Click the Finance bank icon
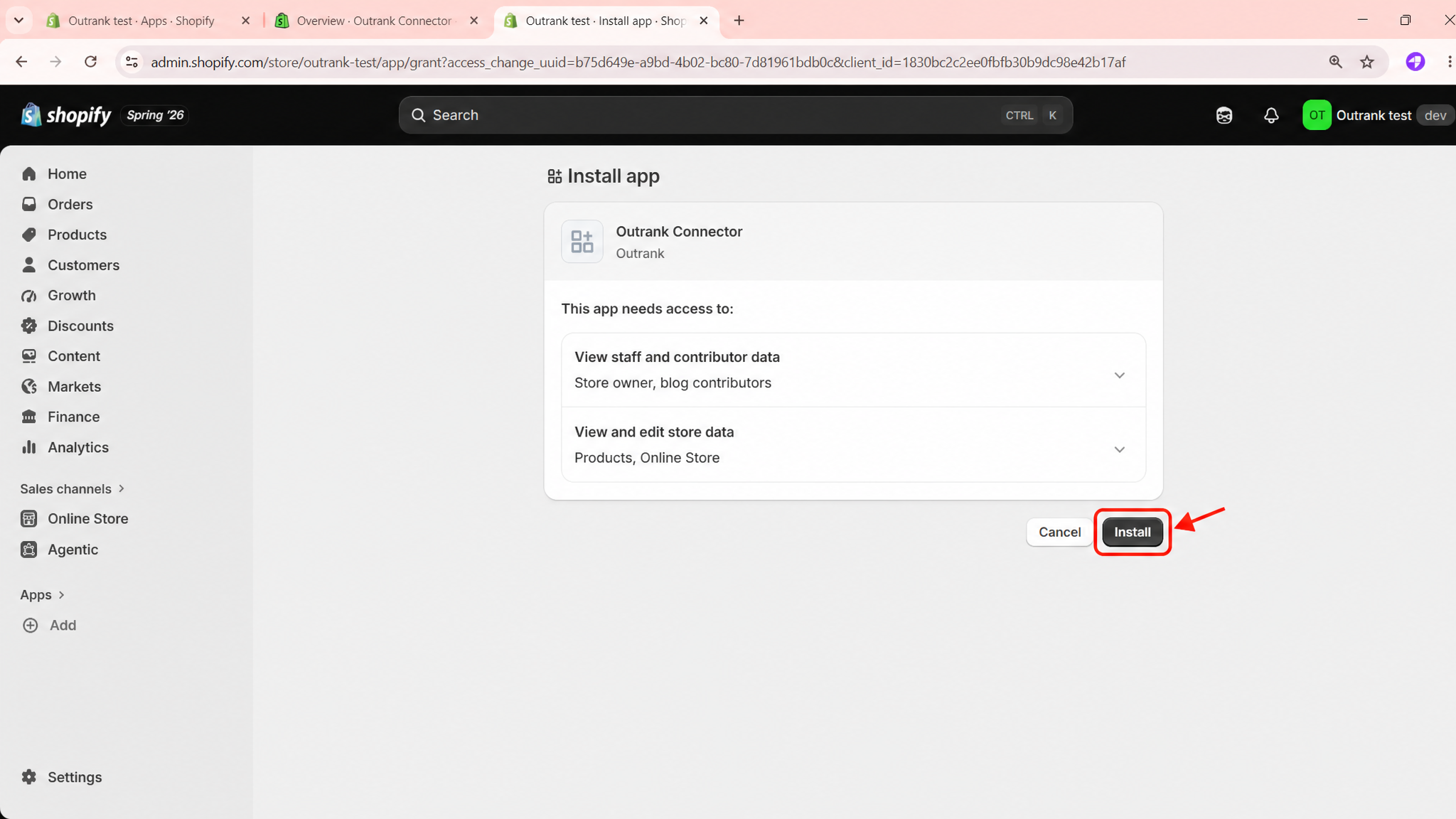Viewport: 1456px width, 819px height. [x=29, y=417]
